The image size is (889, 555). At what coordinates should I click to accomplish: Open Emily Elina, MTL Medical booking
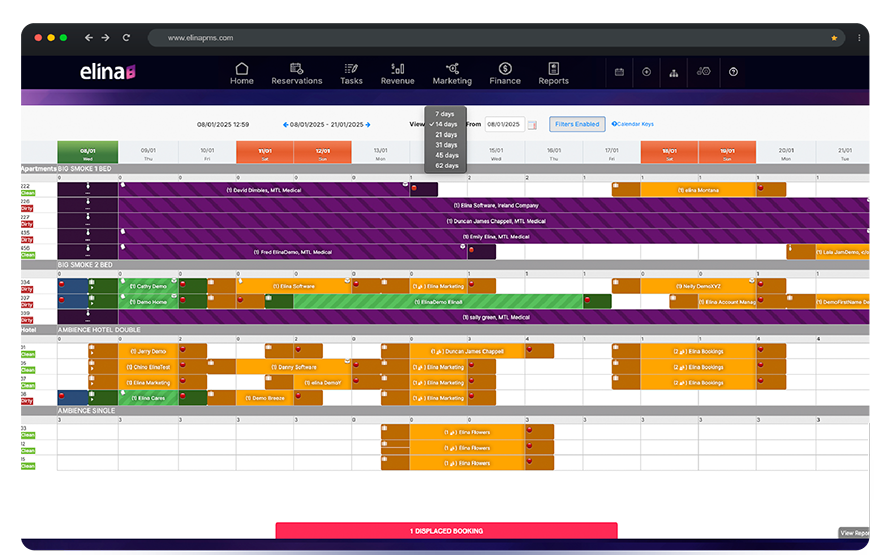496,236
